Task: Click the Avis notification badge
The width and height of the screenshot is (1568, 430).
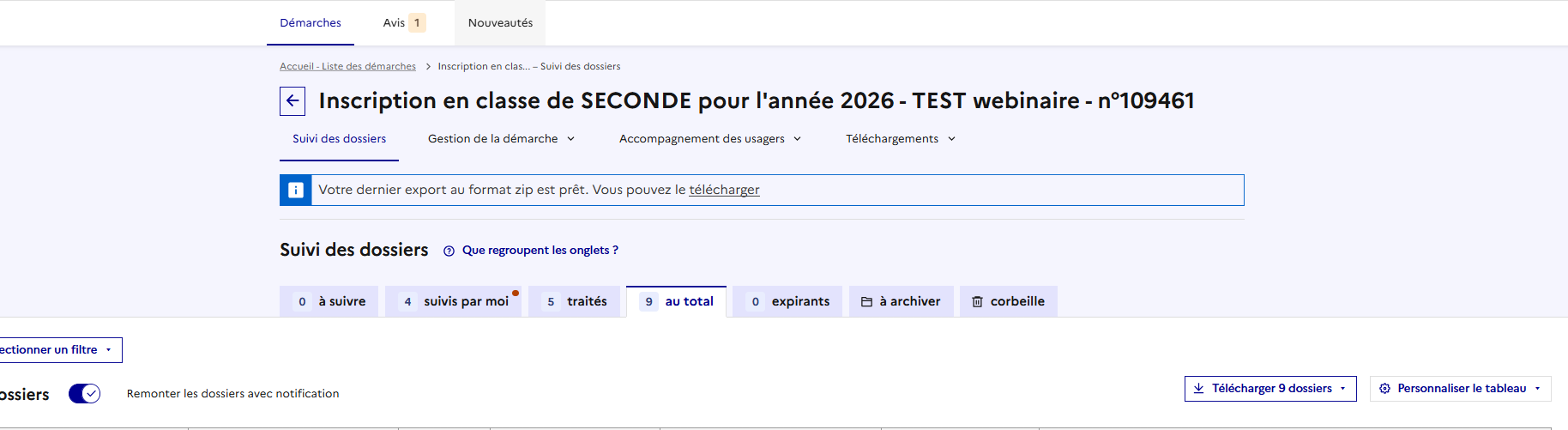Action: pyautogui.click(x=417, y=23)
